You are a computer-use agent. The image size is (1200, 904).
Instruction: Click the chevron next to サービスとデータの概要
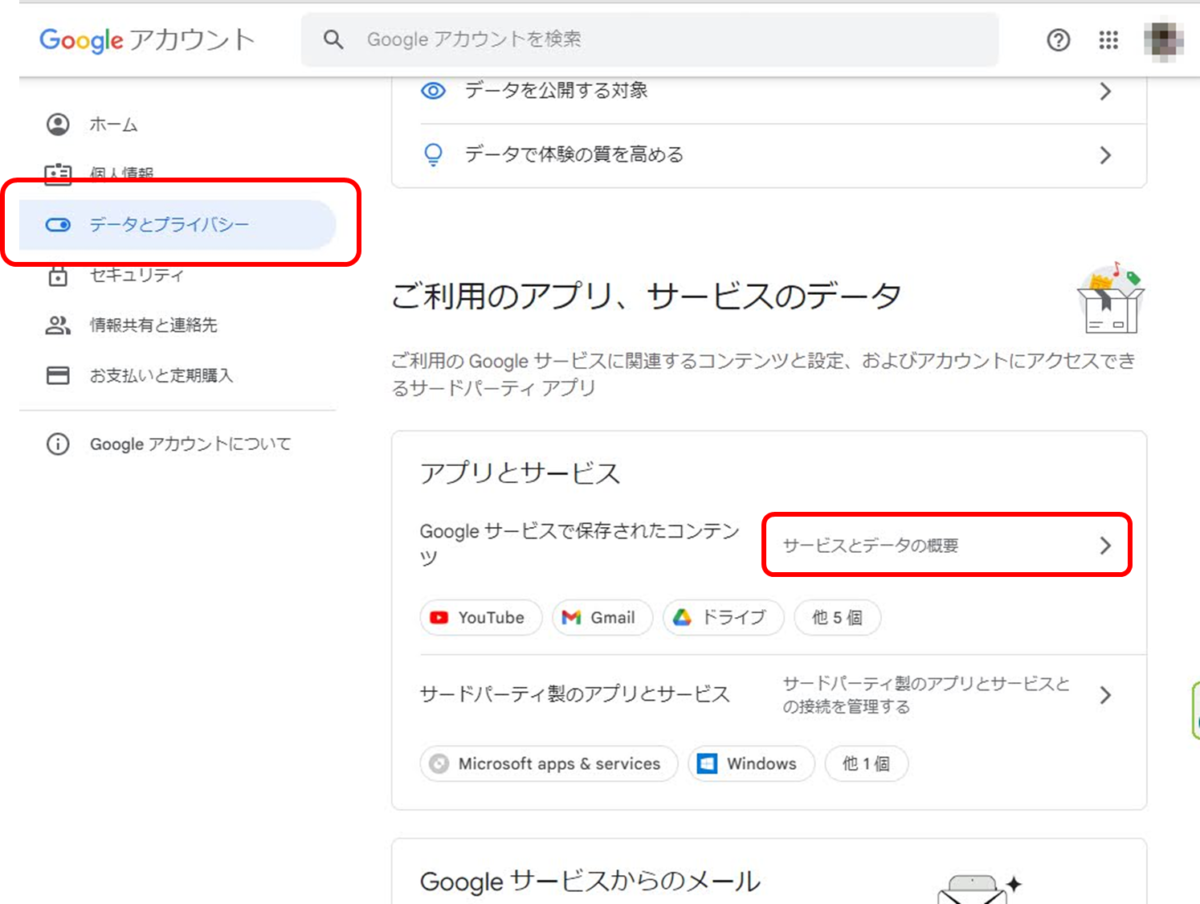[x=1105, y=546]
